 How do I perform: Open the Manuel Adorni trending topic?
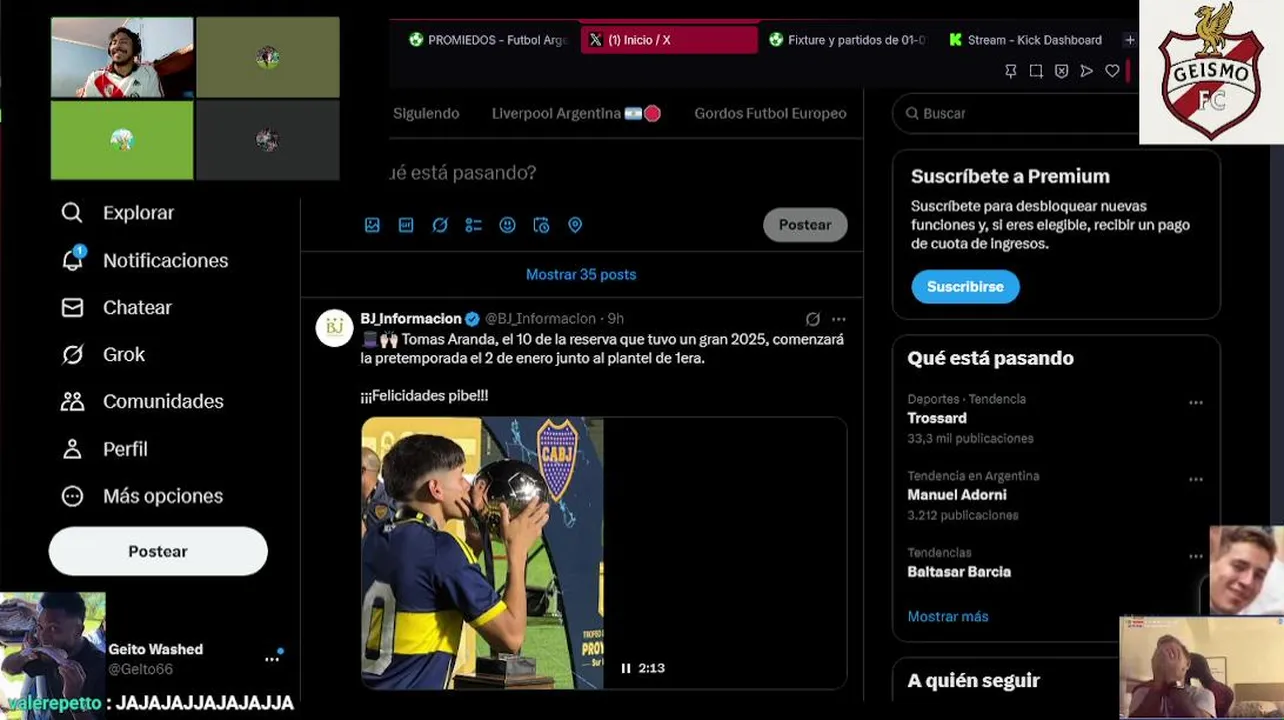[x=957, y=495]
